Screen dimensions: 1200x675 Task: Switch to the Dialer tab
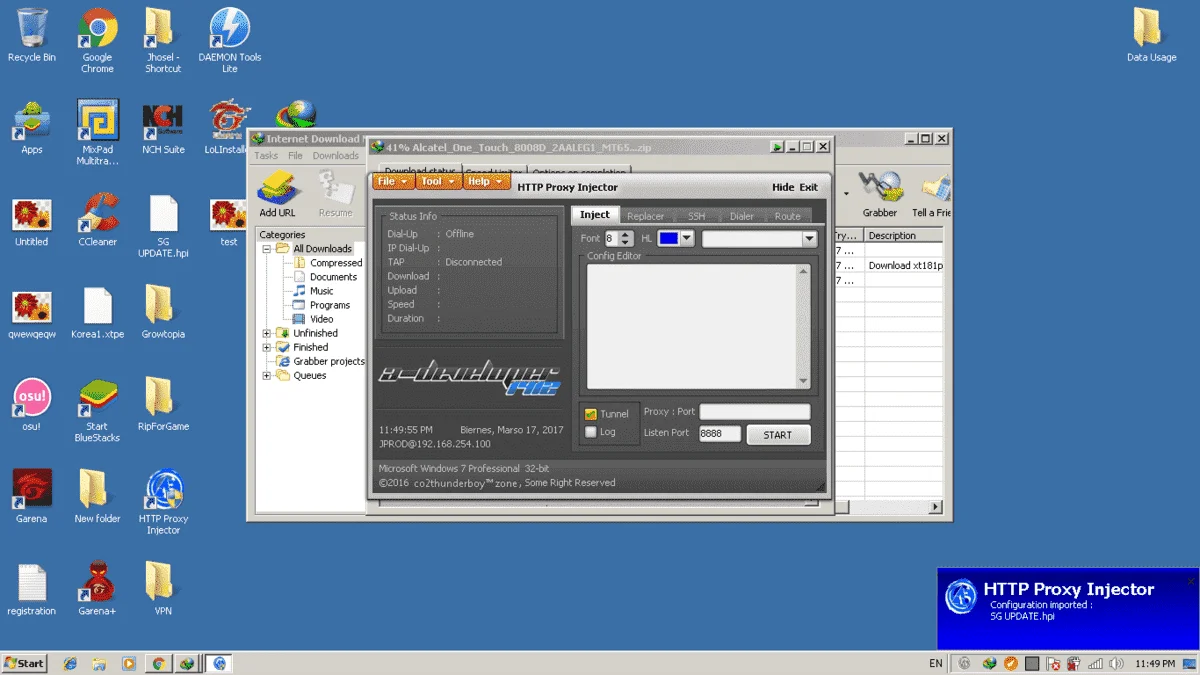click(742, 216)
